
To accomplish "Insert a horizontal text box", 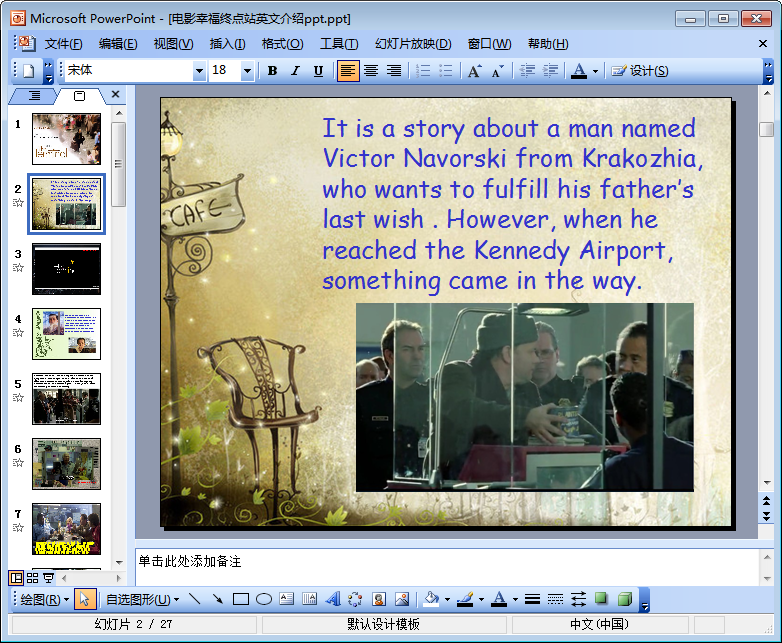I will [x=287, y=599].
